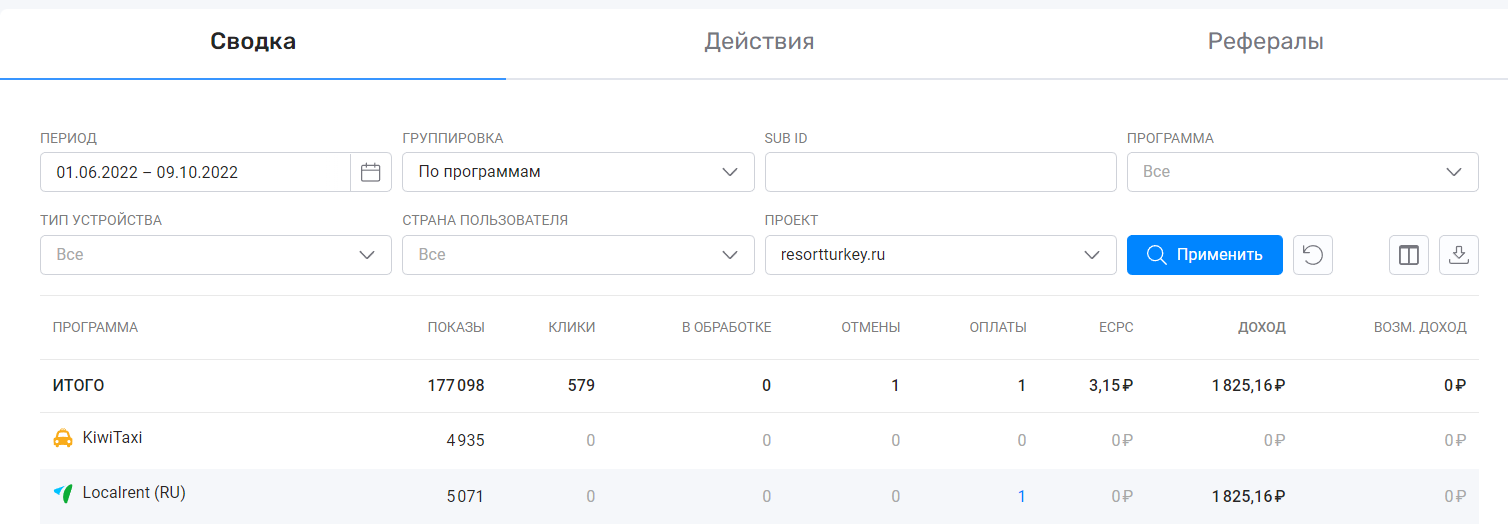1508x529 pixels.
Task: Click the Localrent payments count link
Action: coord(1021,496)
